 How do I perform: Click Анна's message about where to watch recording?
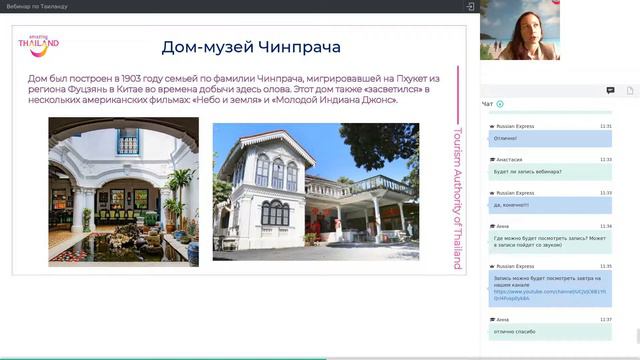pyautogui.click(x=550, y=242)
